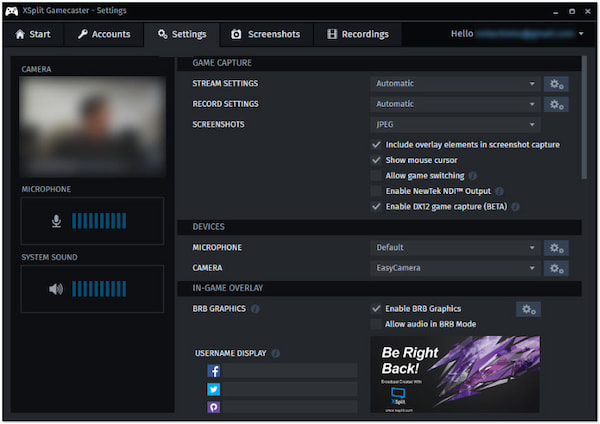Screen dimensions: 600x424
Task: Open Stream Settings Automatic dropdown
Action: point(455,84)
